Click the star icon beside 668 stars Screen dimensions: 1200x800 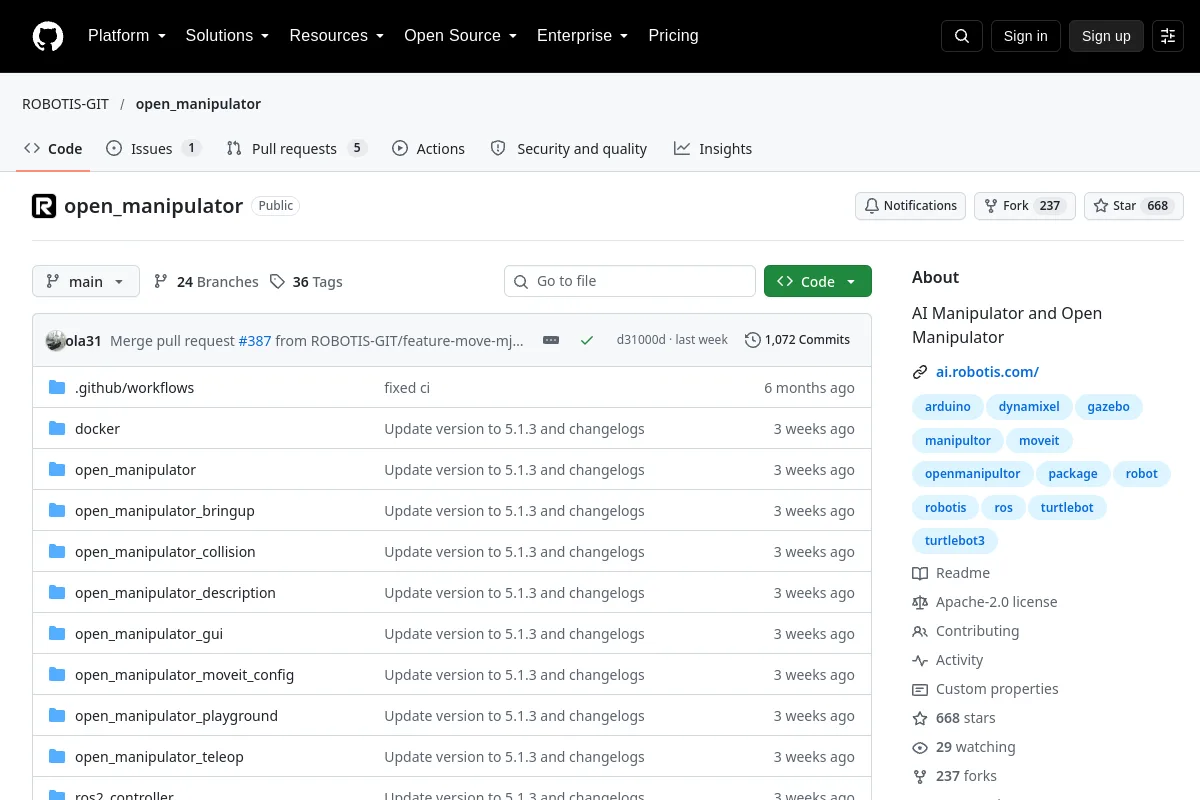[920, 718]
